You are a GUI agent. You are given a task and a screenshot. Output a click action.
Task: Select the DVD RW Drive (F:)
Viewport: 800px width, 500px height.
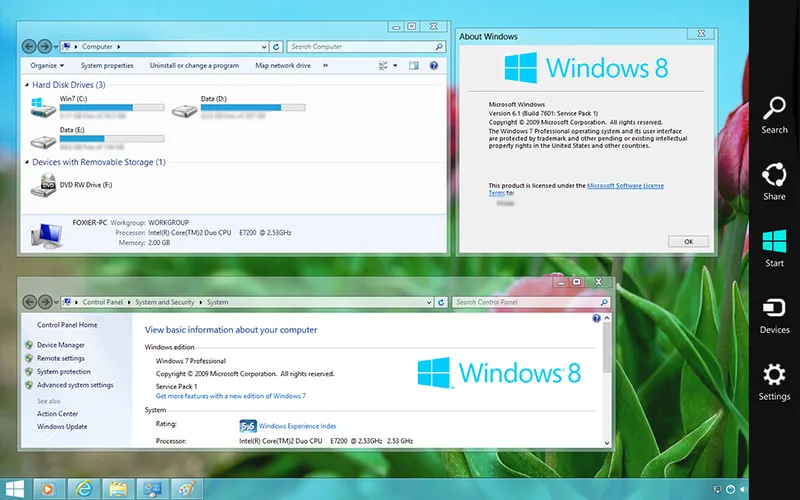click(x=72, y=185)
